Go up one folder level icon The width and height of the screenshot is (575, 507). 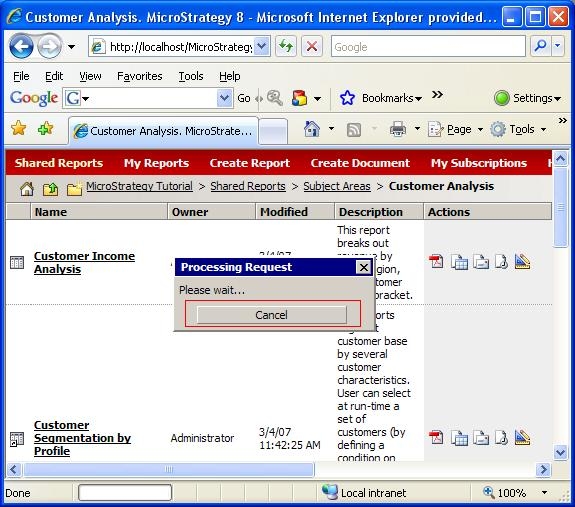click(50, 189)
